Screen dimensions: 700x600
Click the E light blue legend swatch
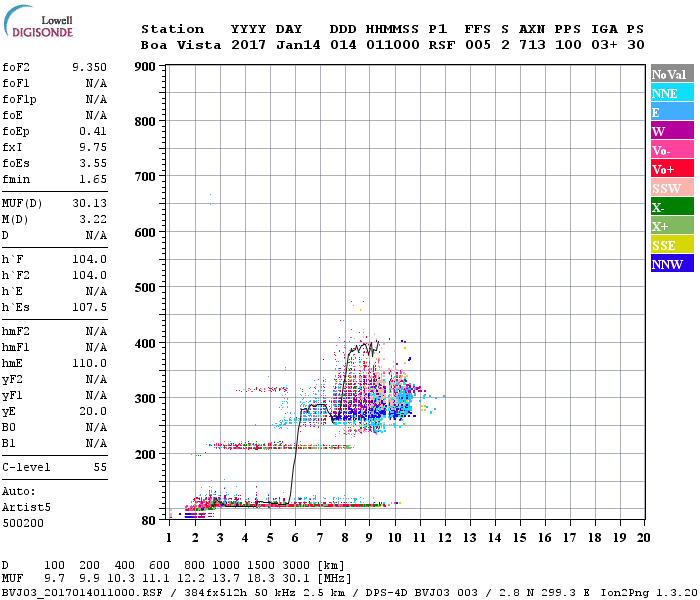(672, 112)
